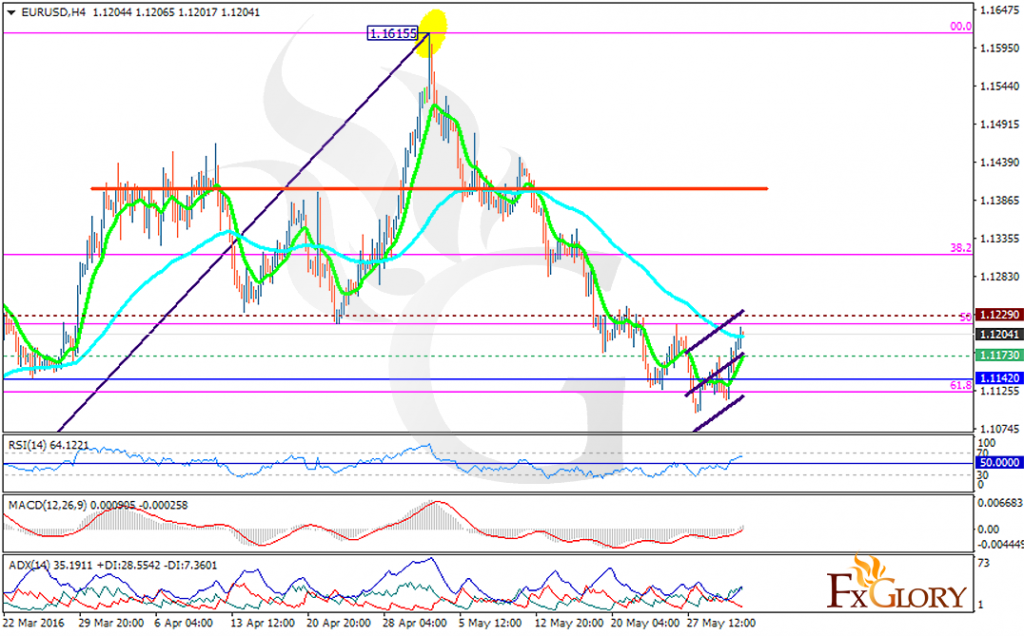Click the 1.14915 price axis value
1024x636 pixels.
point(1000,124)
